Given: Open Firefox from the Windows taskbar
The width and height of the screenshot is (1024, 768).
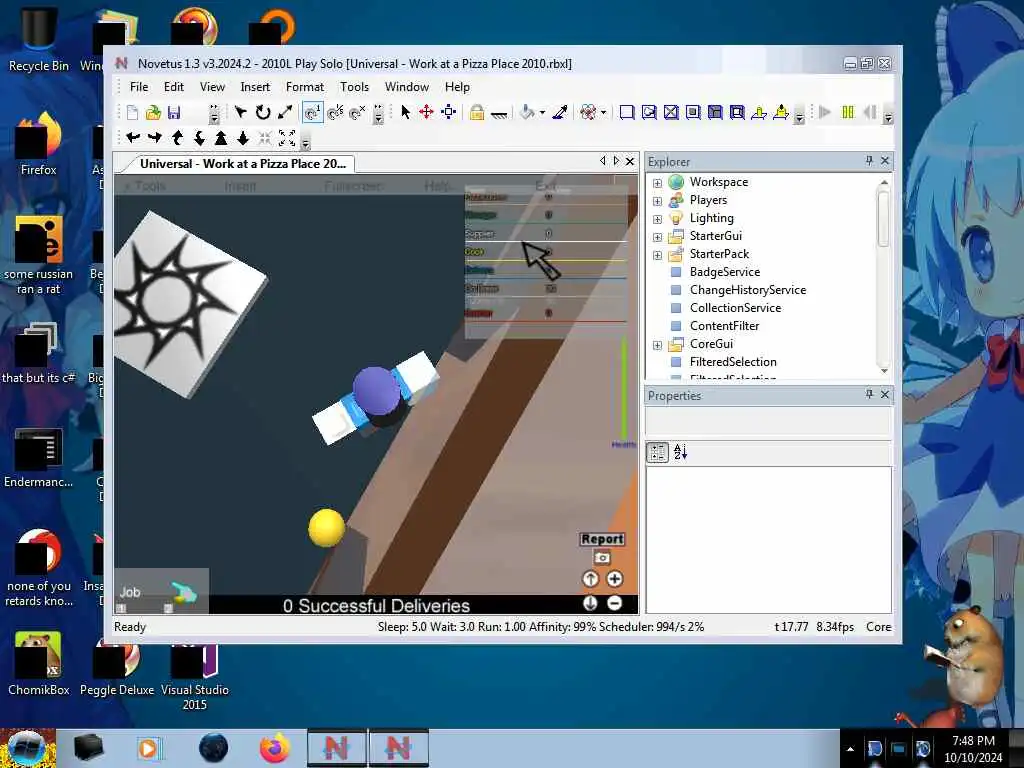Looking at the screenshot, I should point(275,748).
